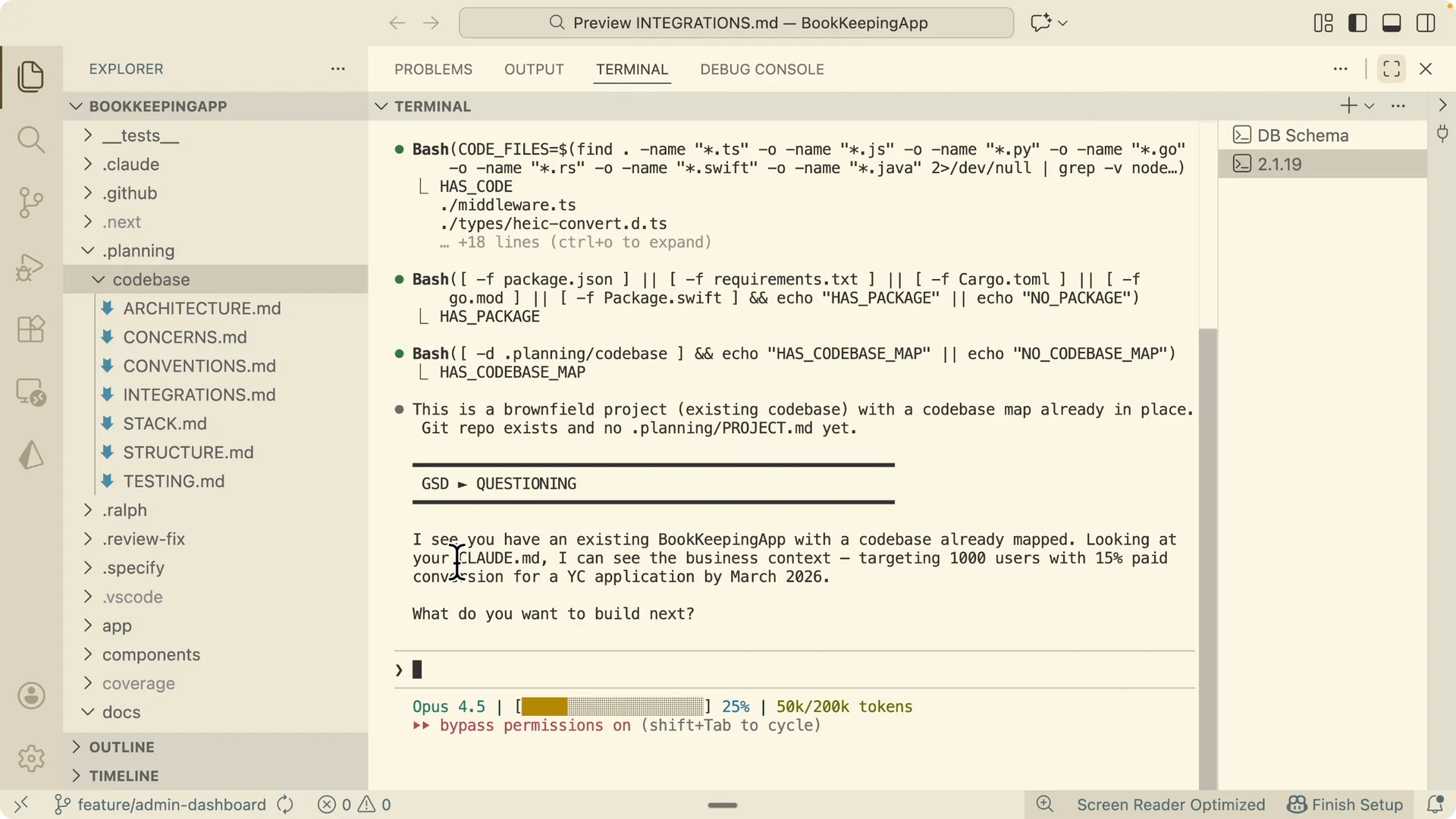The image size is (1456, 819).
Task: Switch to the DEBUG CONSOLE tab
Action: (762, 69)
